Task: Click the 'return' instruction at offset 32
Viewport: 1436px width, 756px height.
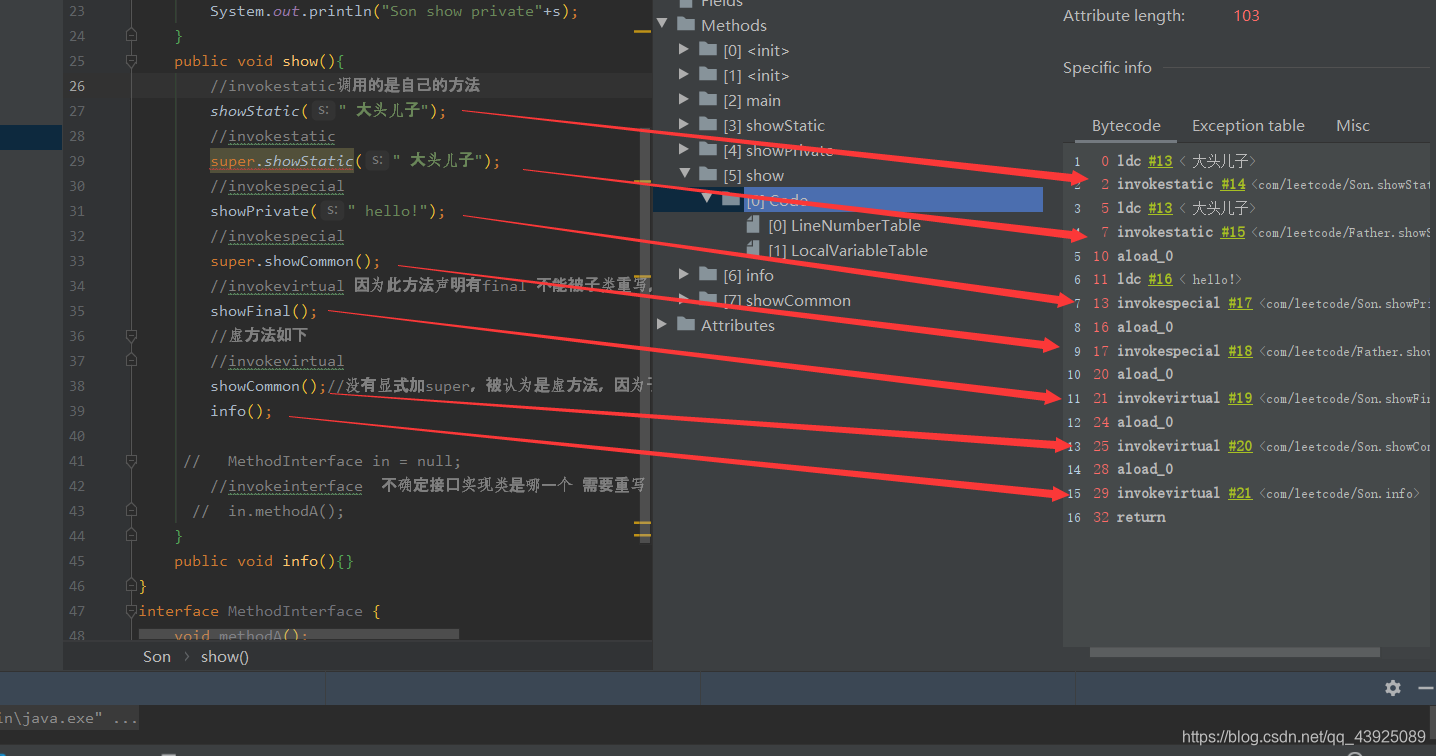Action: pos(1141,517)
